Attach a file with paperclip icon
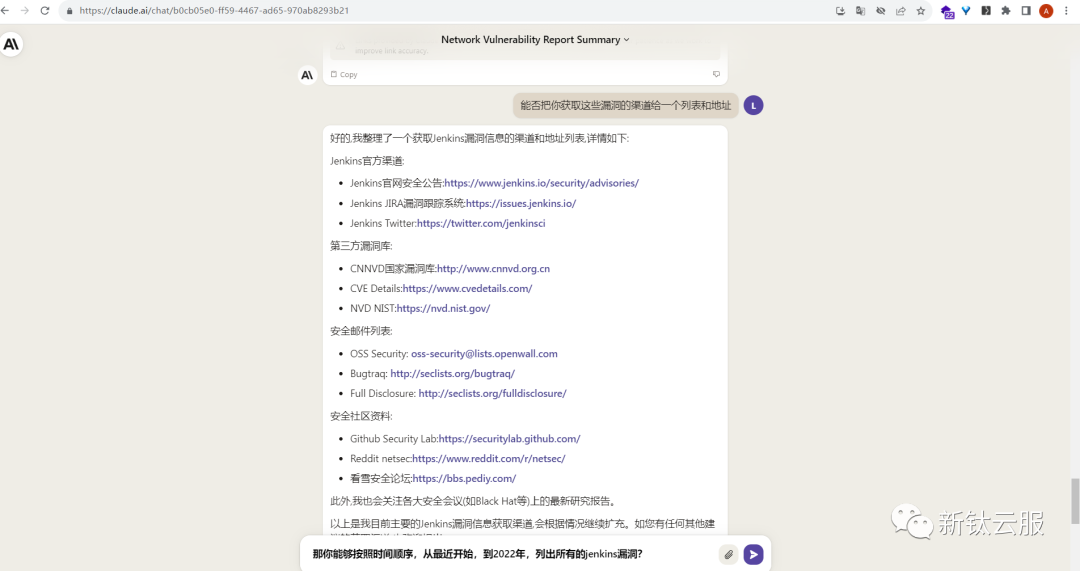The image size is (1080, 571). 729,554
